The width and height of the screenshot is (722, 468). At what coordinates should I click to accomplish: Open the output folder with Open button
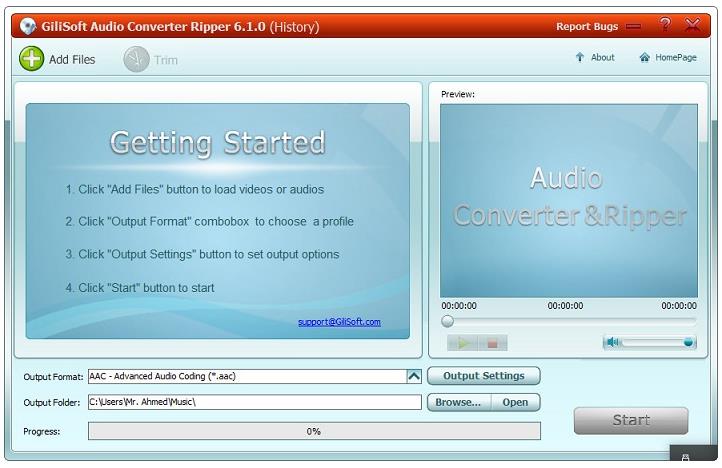point(516,402)
